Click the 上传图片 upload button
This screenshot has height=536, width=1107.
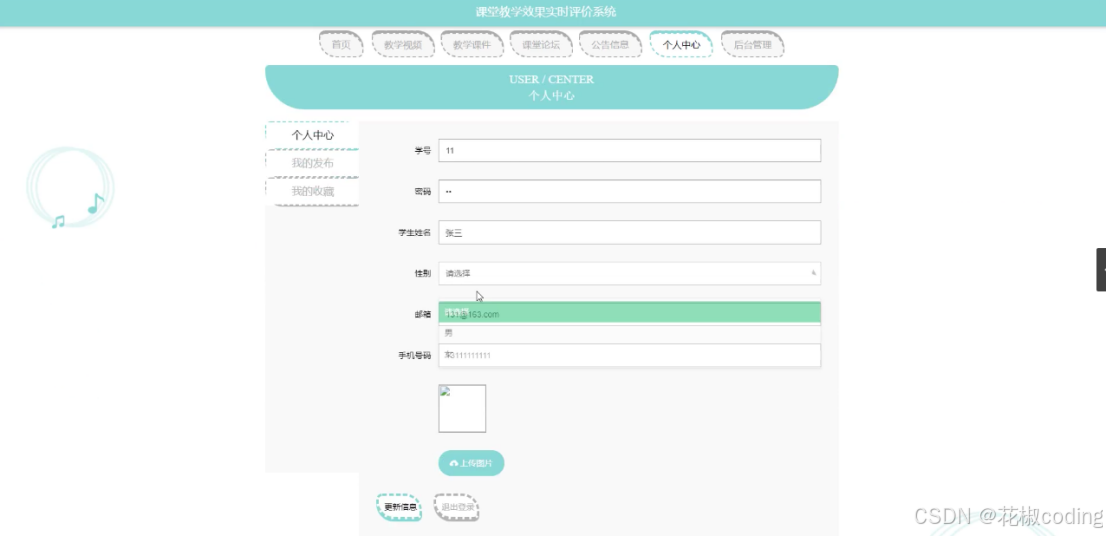coord(471,463)
